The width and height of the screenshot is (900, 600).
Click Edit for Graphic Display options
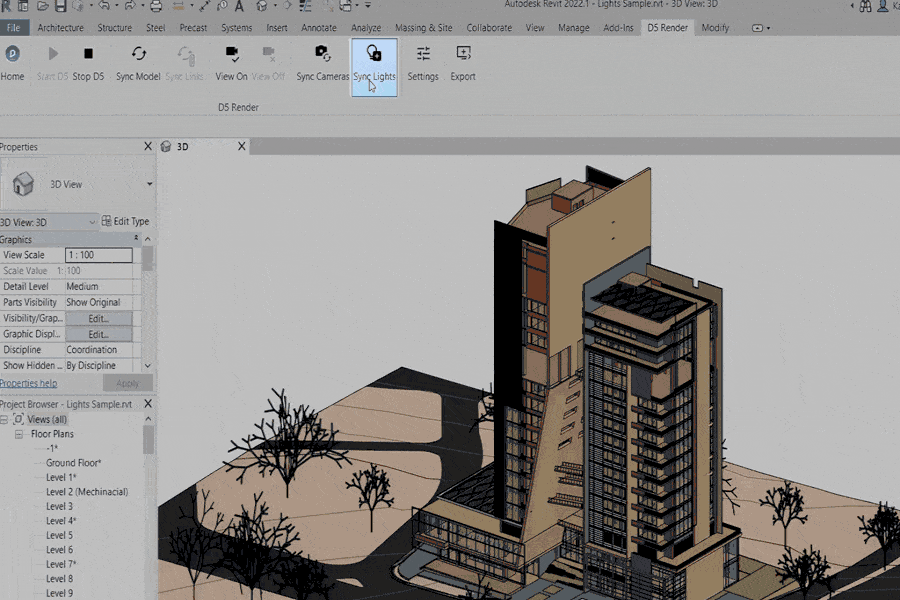click(99, 334)
